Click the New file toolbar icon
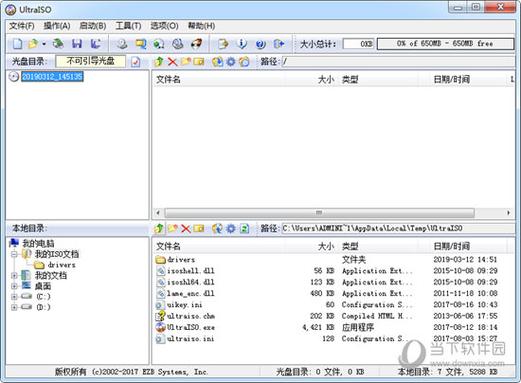 point(17,44)
